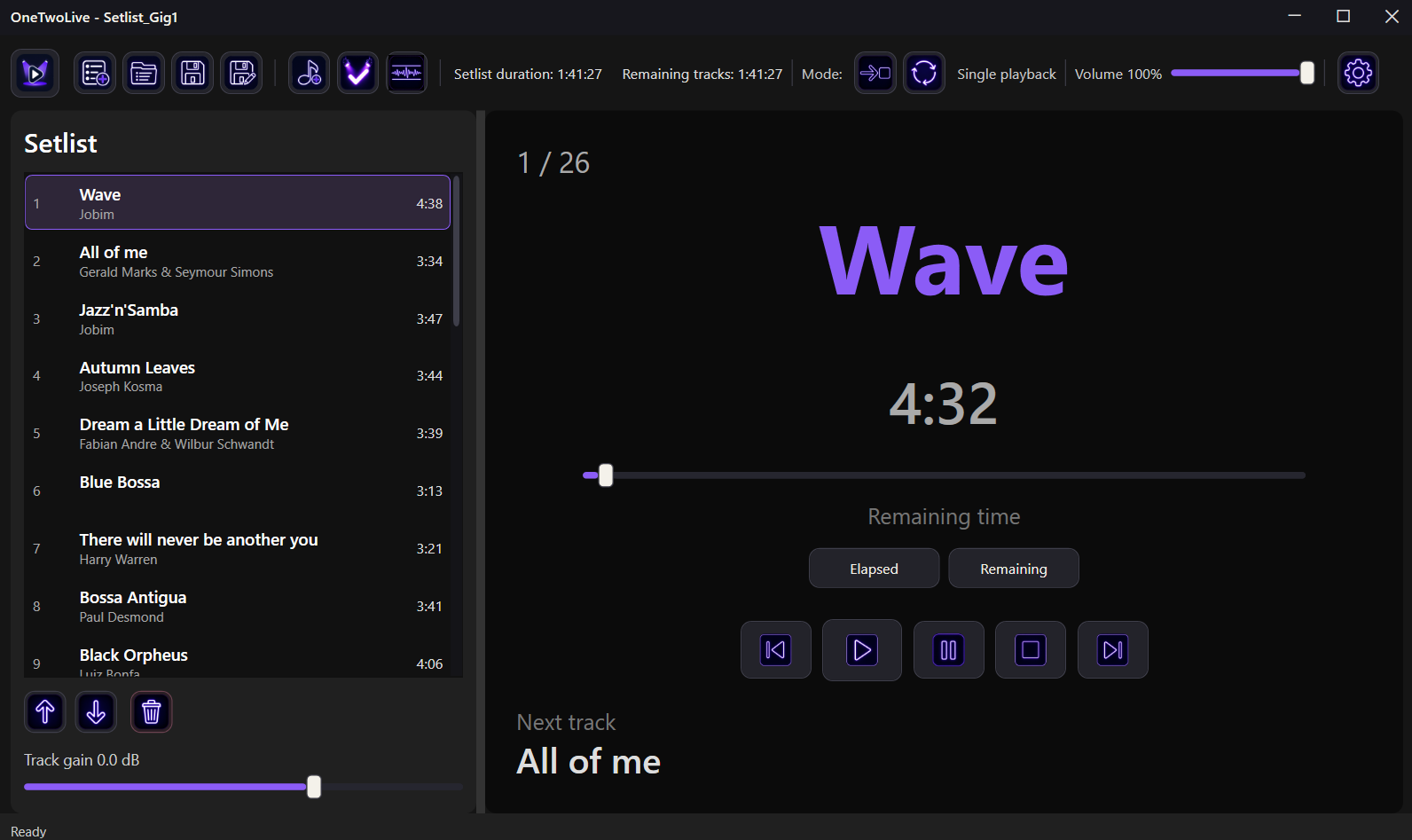Viewport: 1412px width, 840px height.
Task: Click the spotlight checkmark icon
Action: [x=357, y=73]
